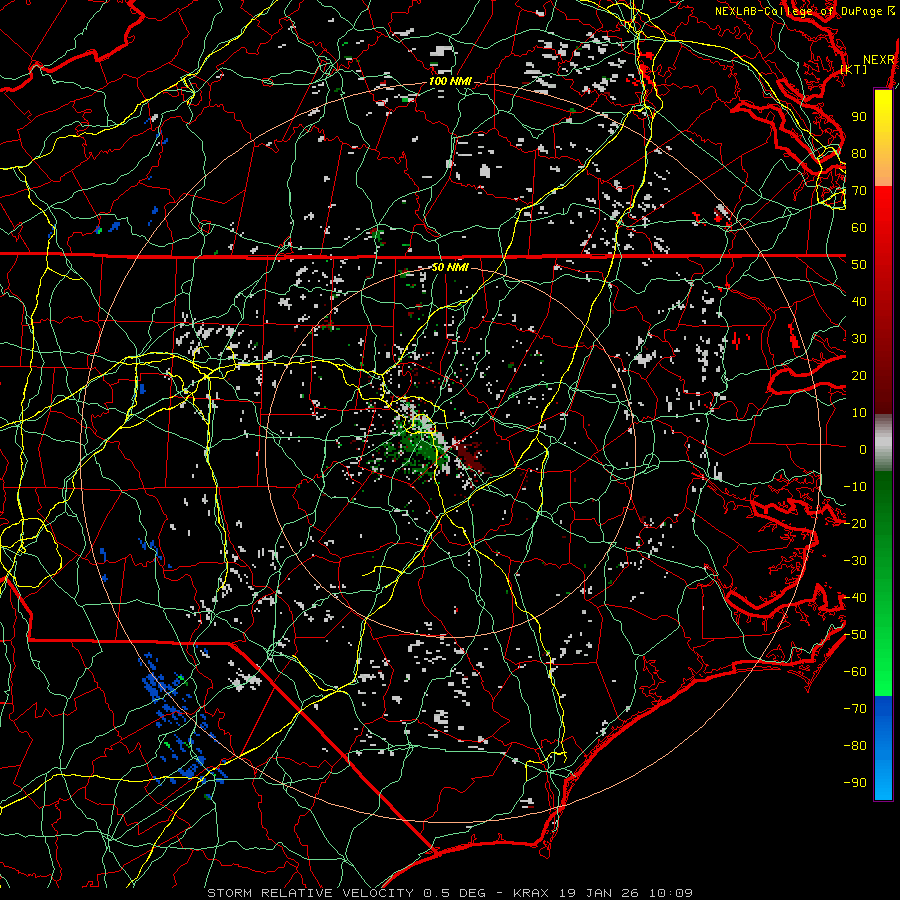Click the 70 value on the velocity scale
This screenshot has width=900, height=900.
(859, 191)
